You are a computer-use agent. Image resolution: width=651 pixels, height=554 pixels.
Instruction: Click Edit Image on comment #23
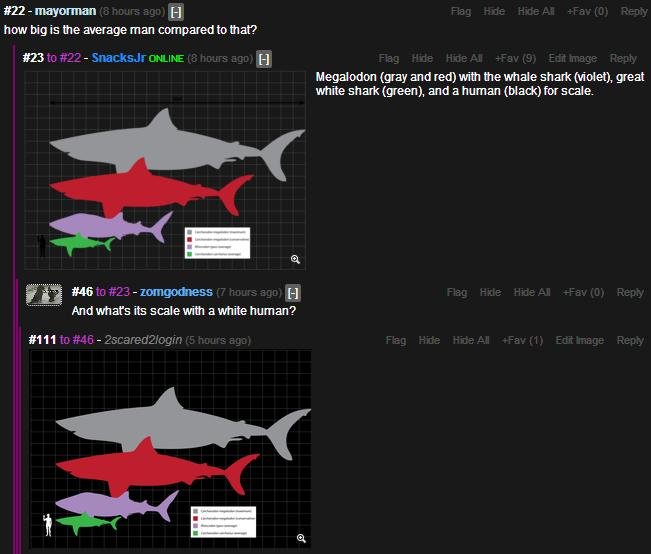coord(572,59)
